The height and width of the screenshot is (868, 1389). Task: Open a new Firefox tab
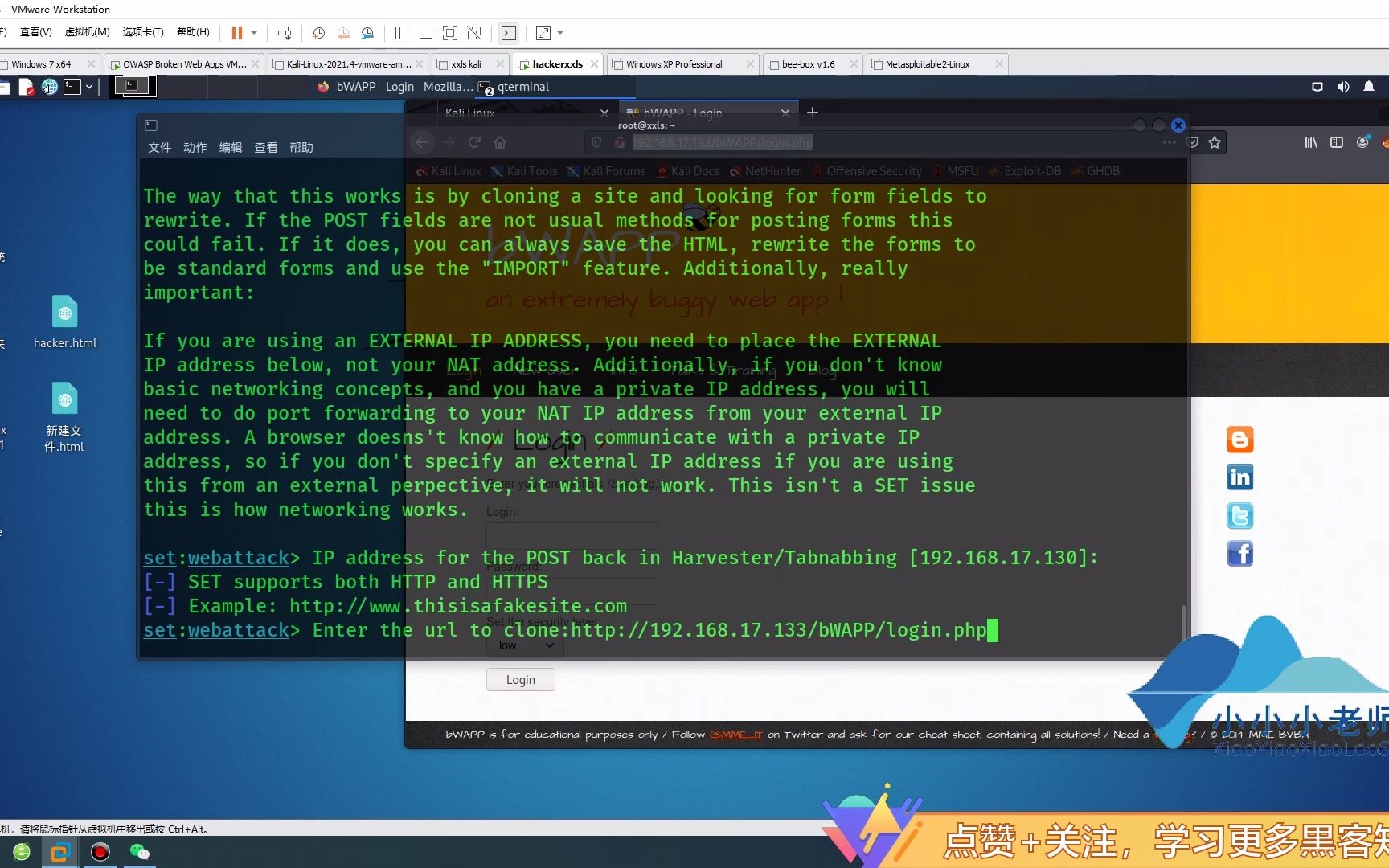click(813, 113)
